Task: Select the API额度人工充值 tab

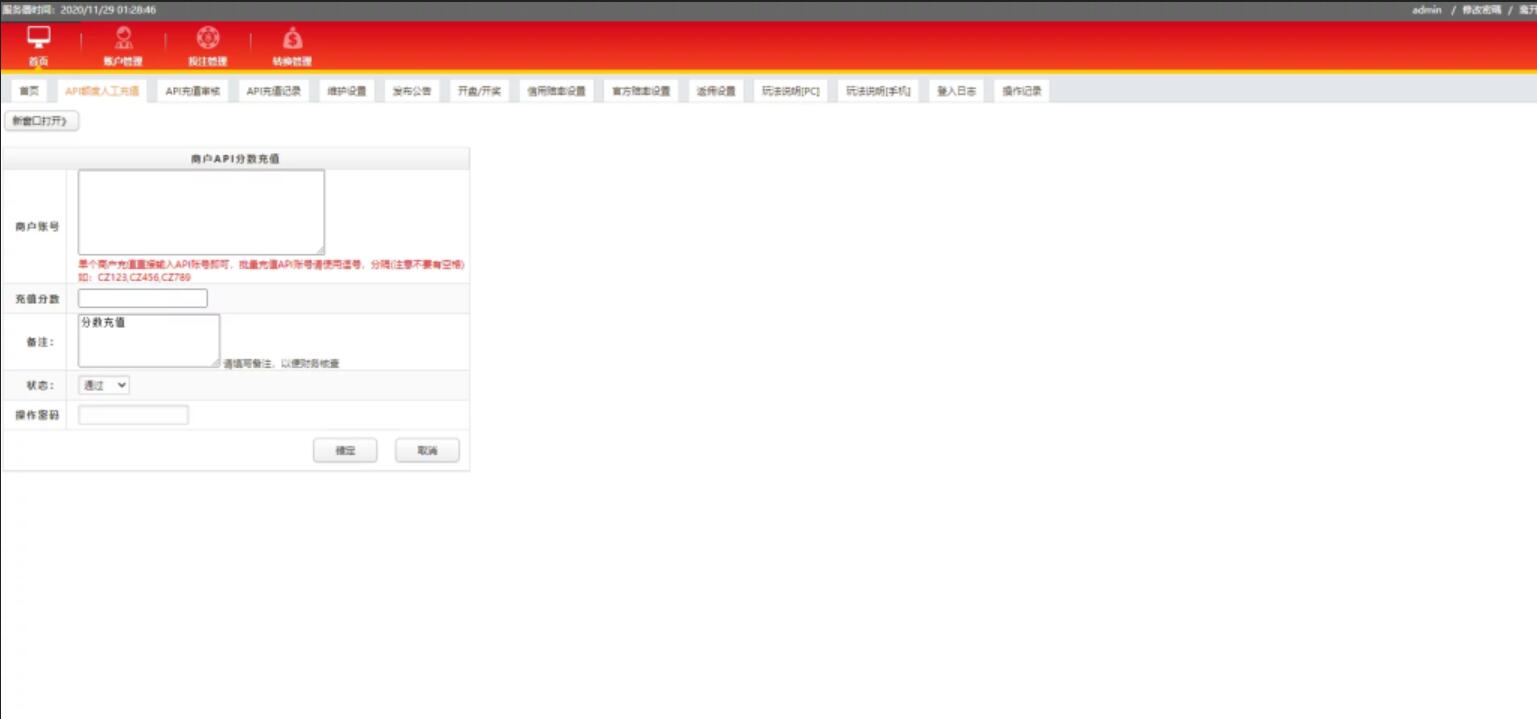Action: [102, 91]
